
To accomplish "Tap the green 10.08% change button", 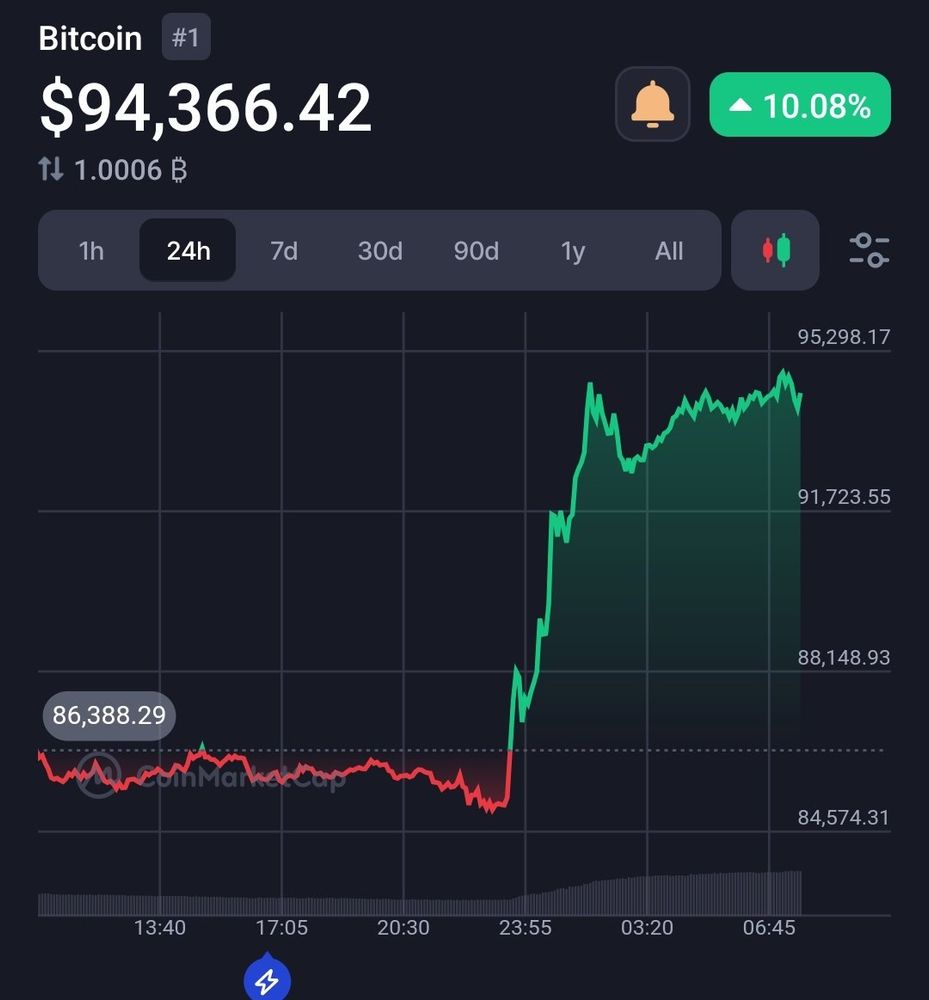I will [800, 105].
